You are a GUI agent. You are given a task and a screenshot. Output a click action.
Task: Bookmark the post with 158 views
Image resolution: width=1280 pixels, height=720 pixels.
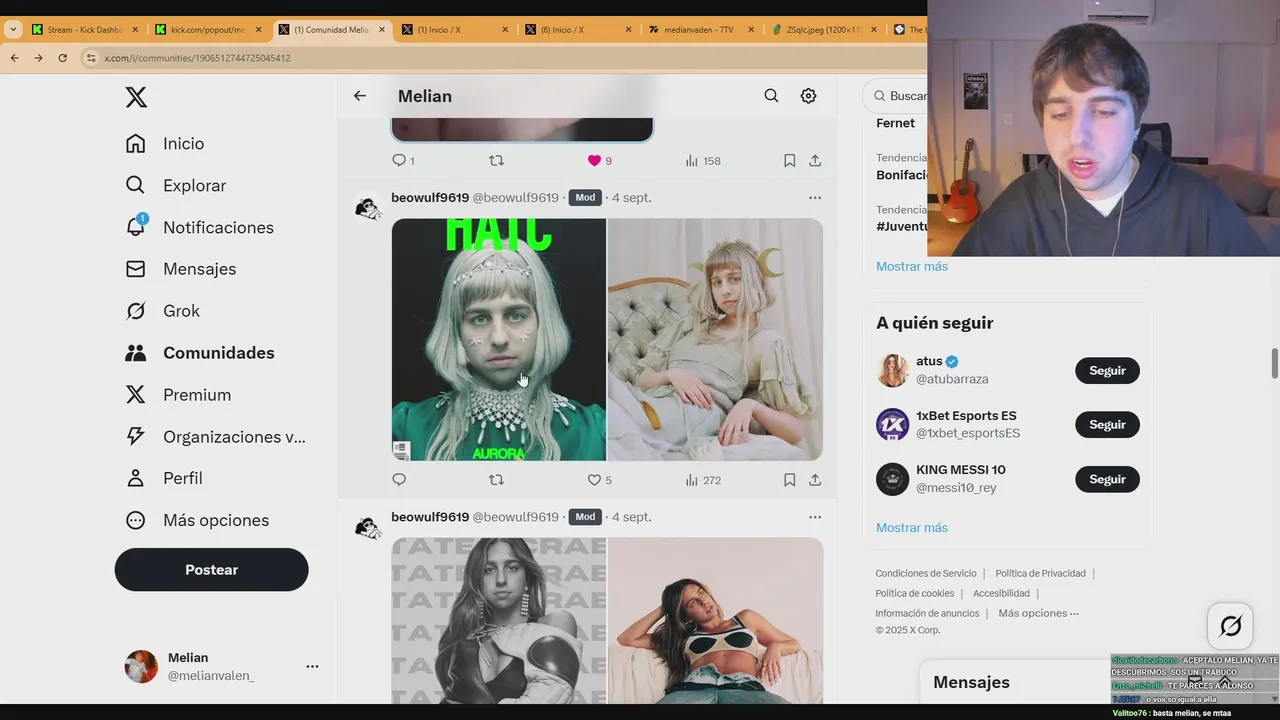789,160
